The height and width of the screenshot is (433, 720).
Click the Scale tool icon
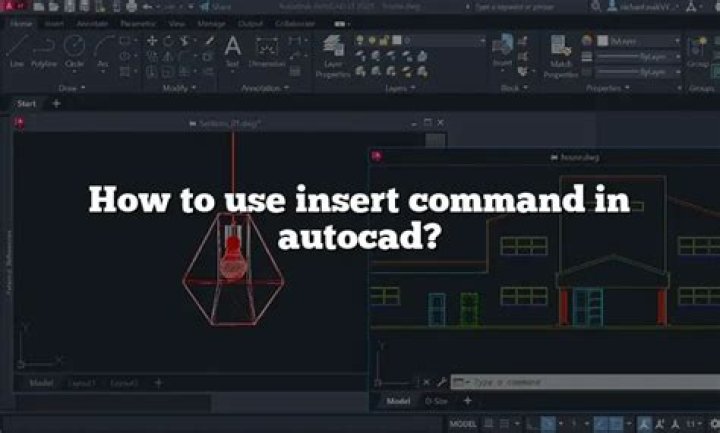click(168, 72)
